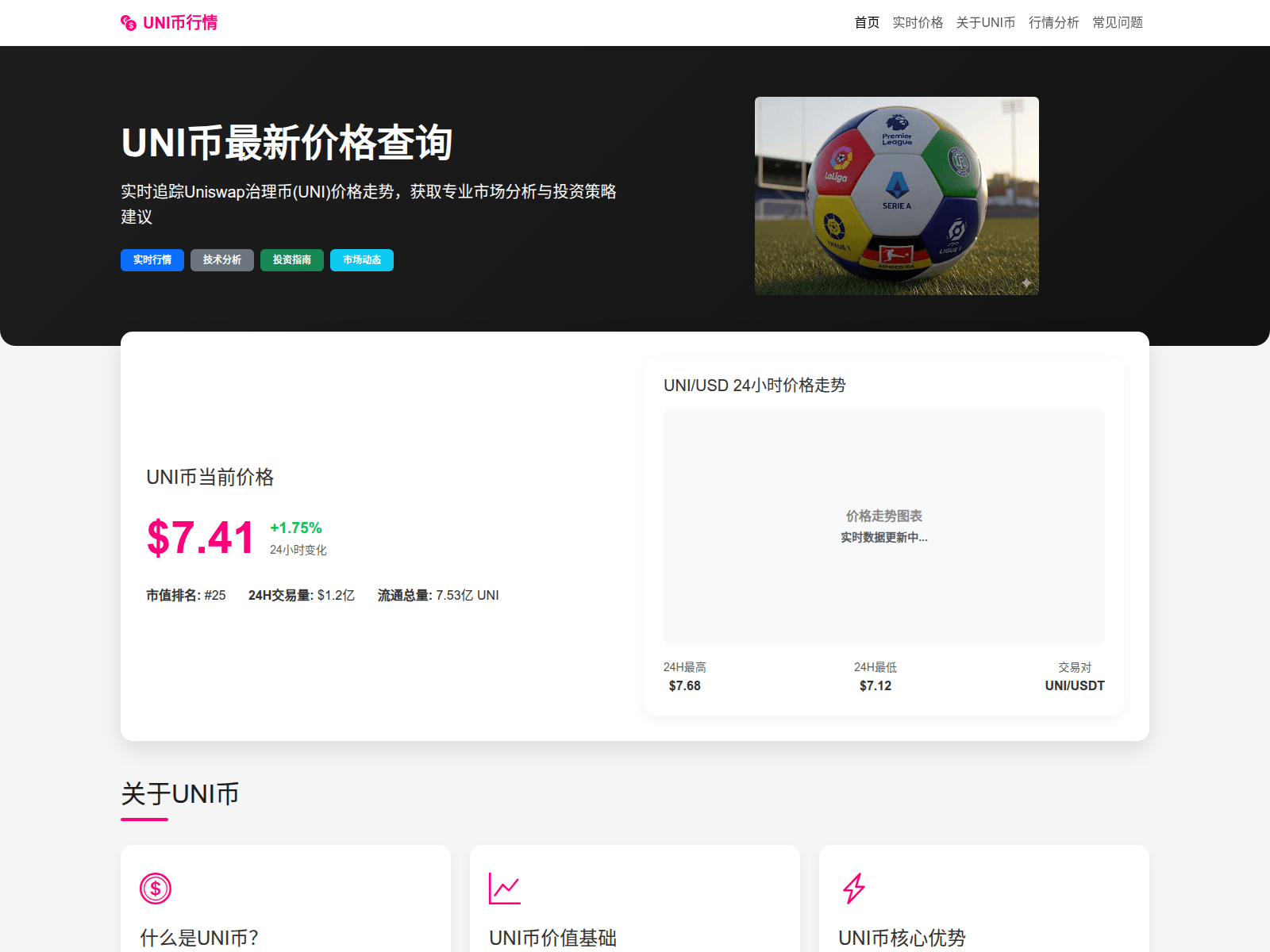Click the cyan 市场动态 tag
1270x952 pixels.
(x=362, y=260)
